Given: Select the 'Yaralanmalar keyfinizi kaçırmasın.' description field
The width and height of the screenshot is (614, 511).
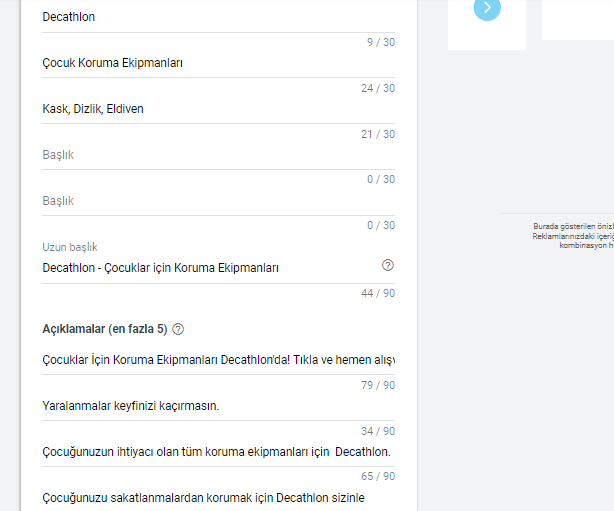Looking at the screenshot, I should coord(218,406).
